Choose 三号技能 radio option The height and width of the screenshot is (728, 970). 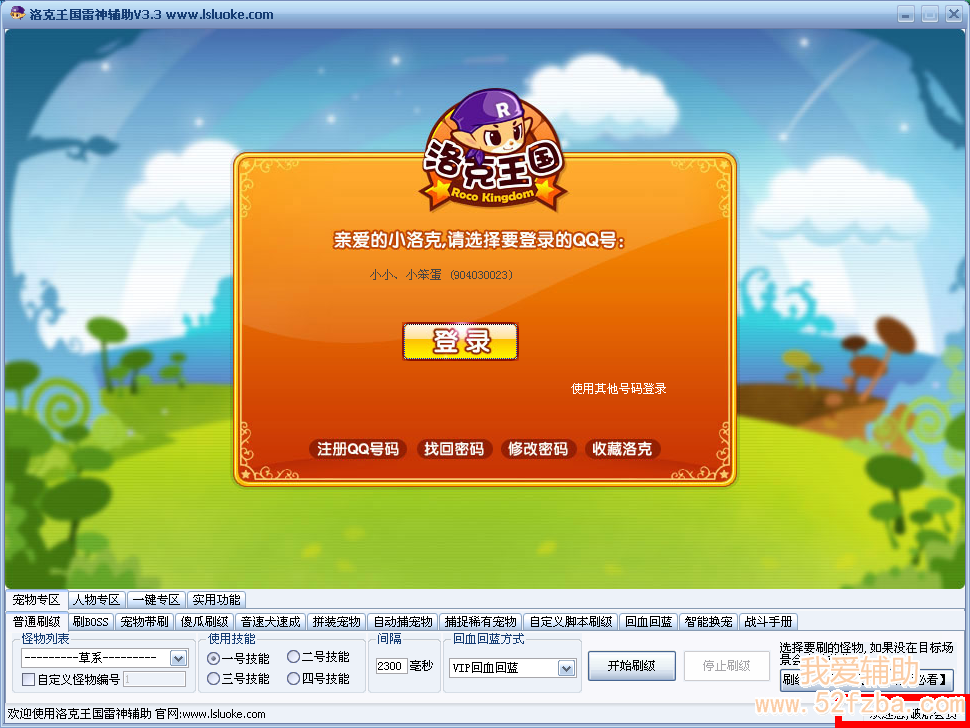[x=213, y=679]
